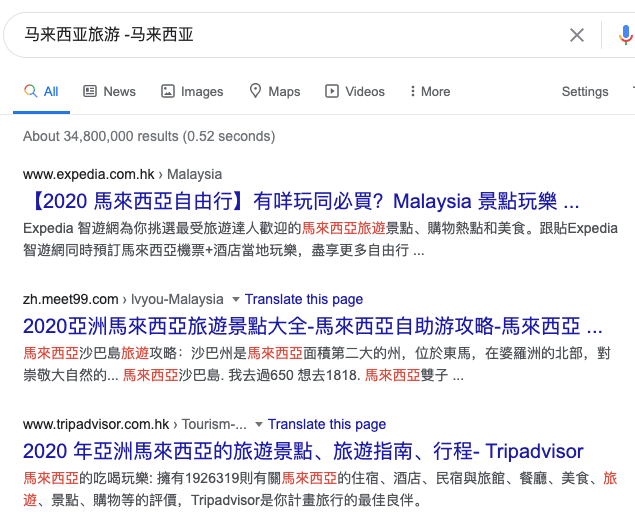Click the three-dot More icon

(412, 91)
